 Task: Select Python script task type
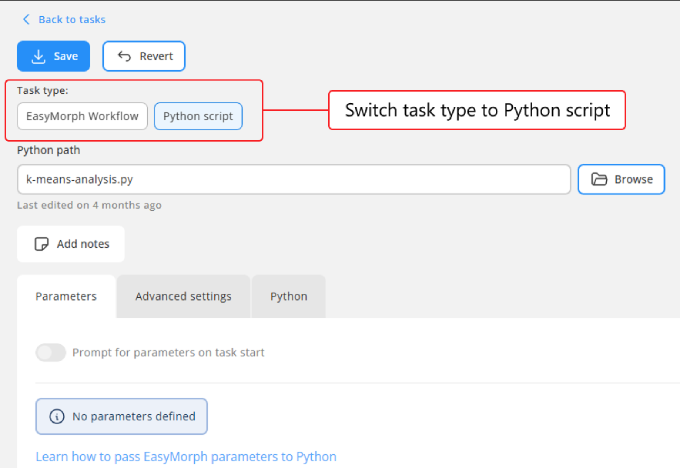pyautogui.click(x=198, y=116)
